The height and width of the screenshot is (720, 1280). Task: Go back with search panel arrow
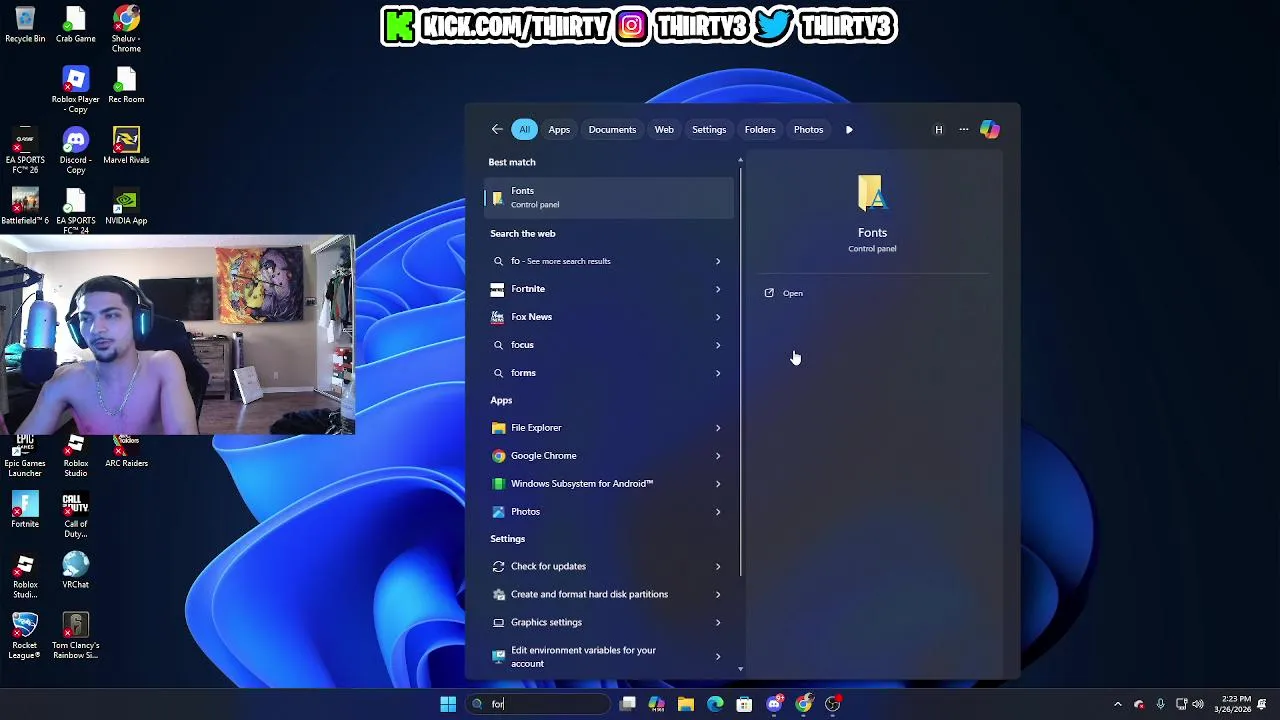pos(497,129)
